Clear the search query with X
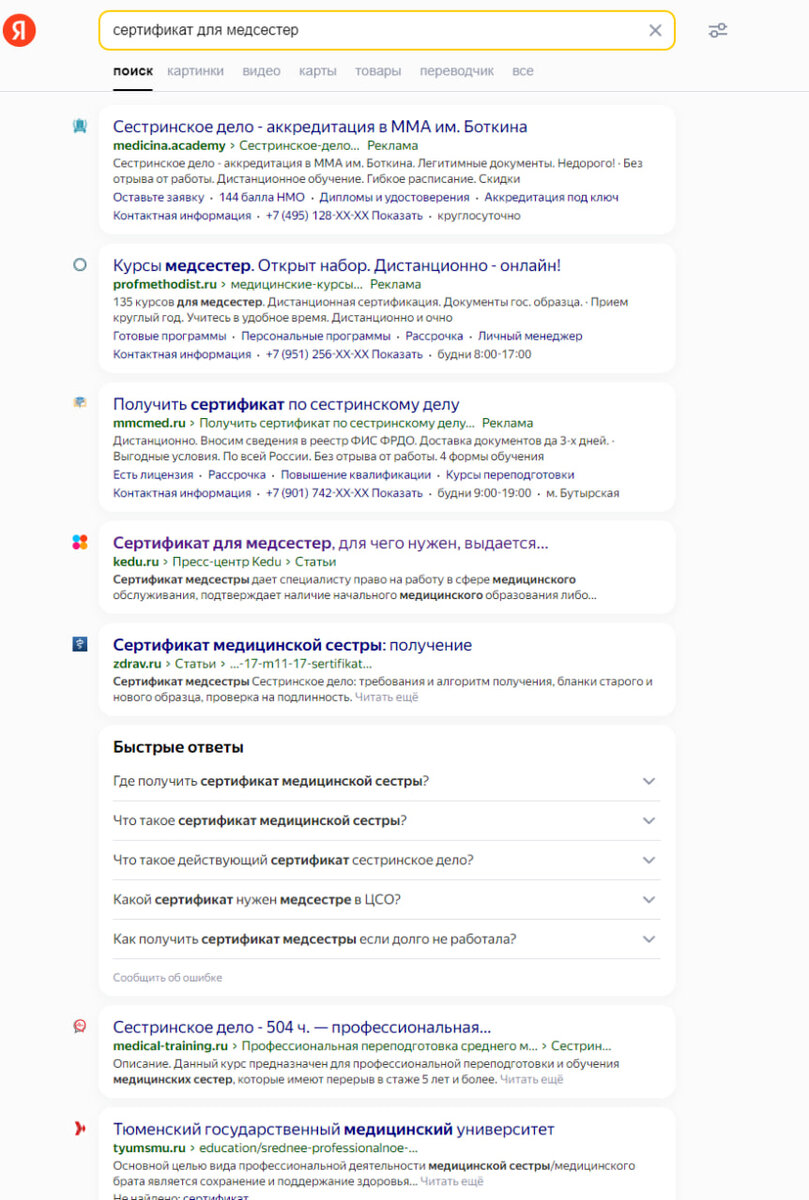 point(655,30)
